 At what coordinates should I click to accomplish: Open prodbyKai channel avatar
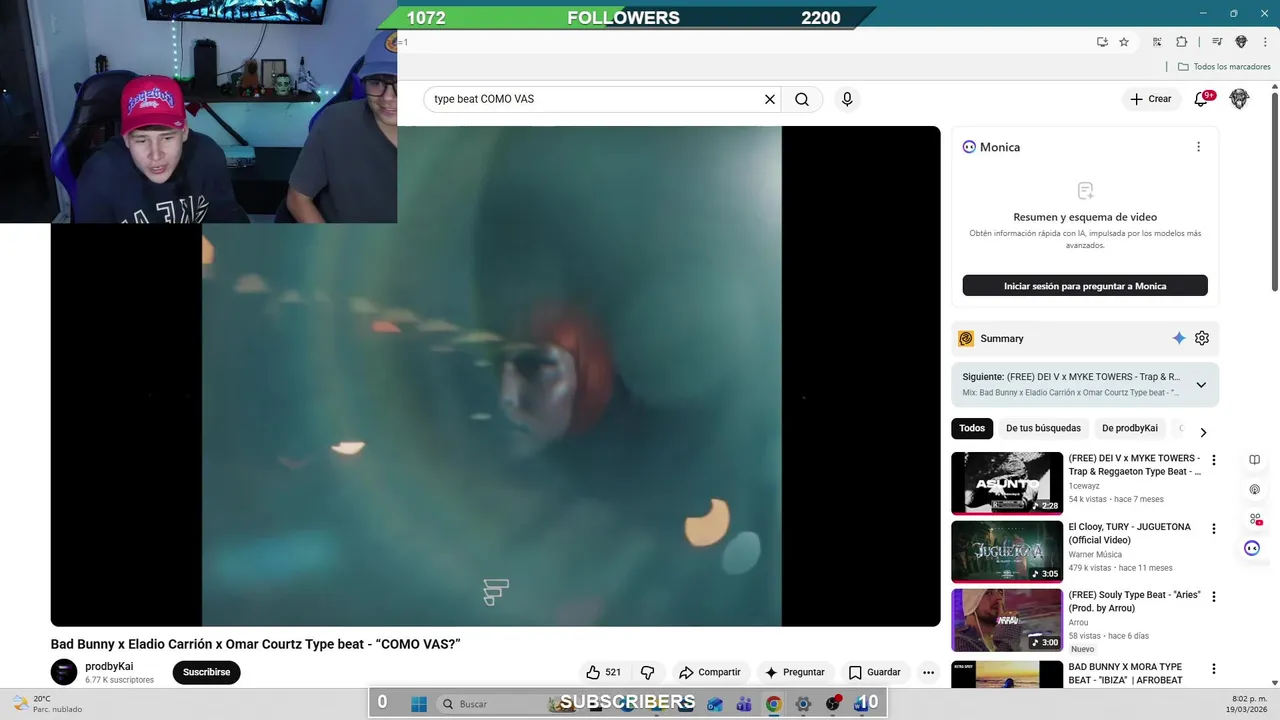click(64, 672)
